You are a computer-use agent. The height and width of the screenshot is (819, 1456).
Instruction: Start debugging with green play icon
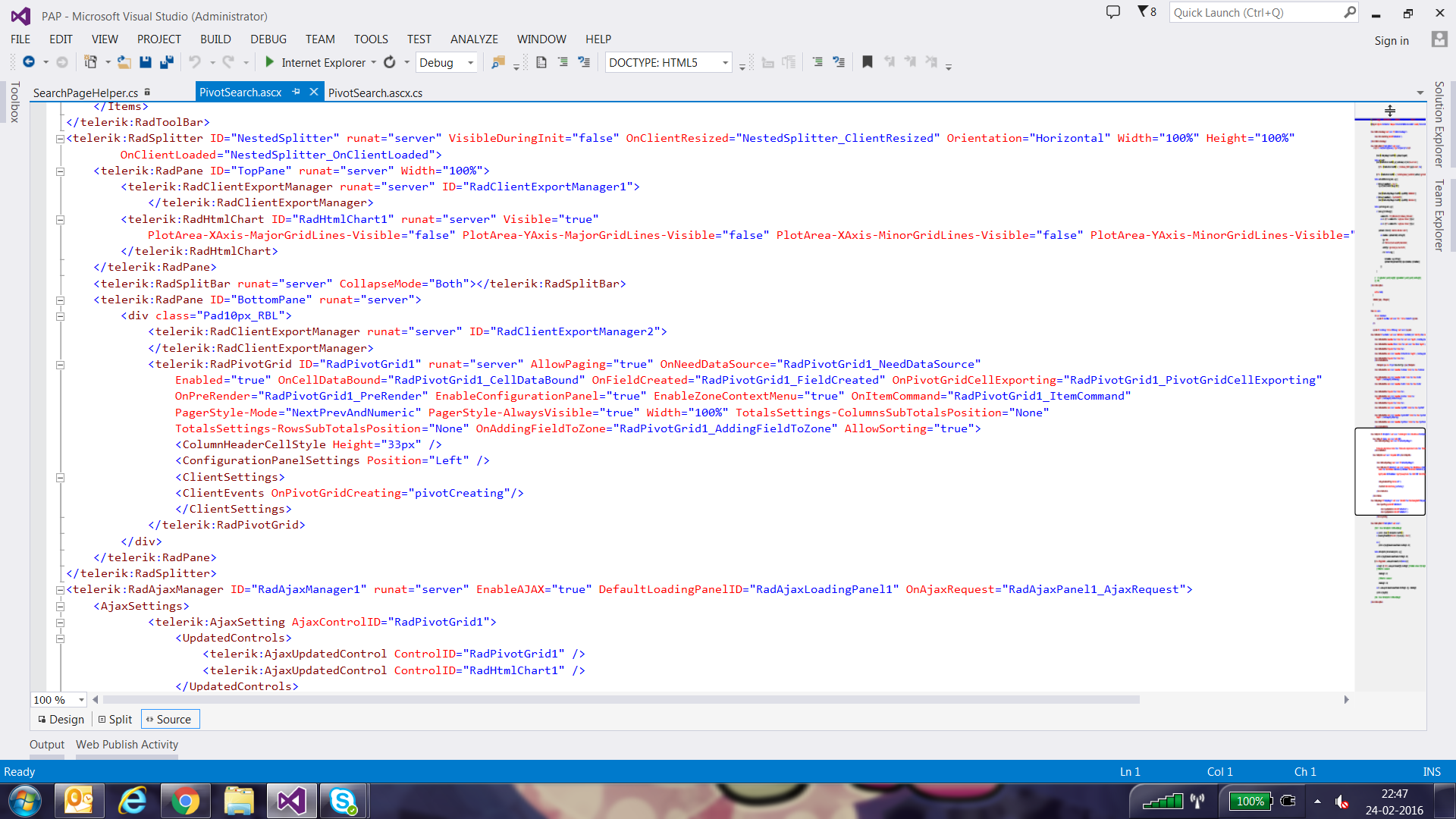click(x=269, y=62)
